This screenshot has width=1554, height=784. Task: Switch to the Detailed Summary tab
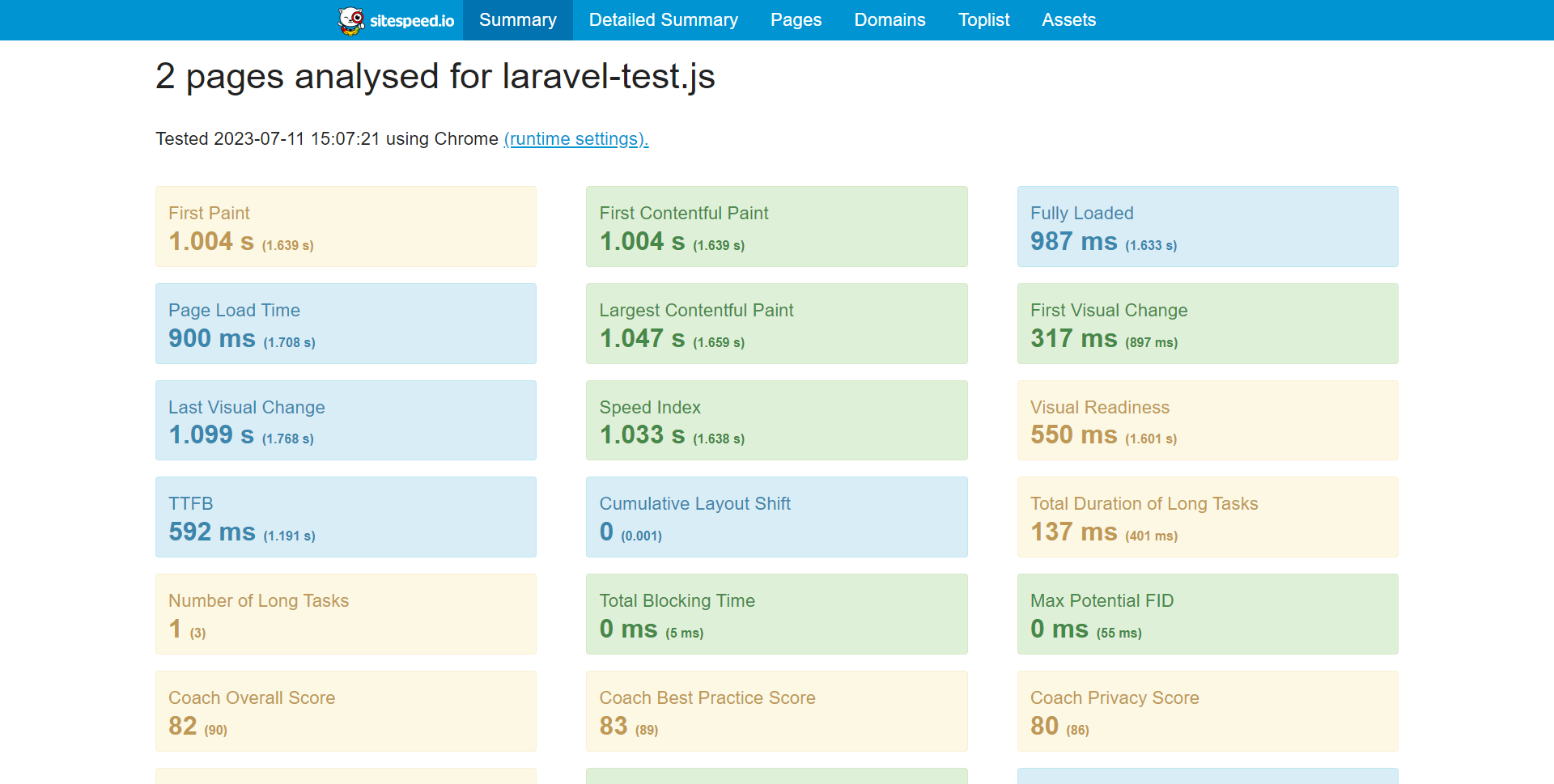pos(664,20)
